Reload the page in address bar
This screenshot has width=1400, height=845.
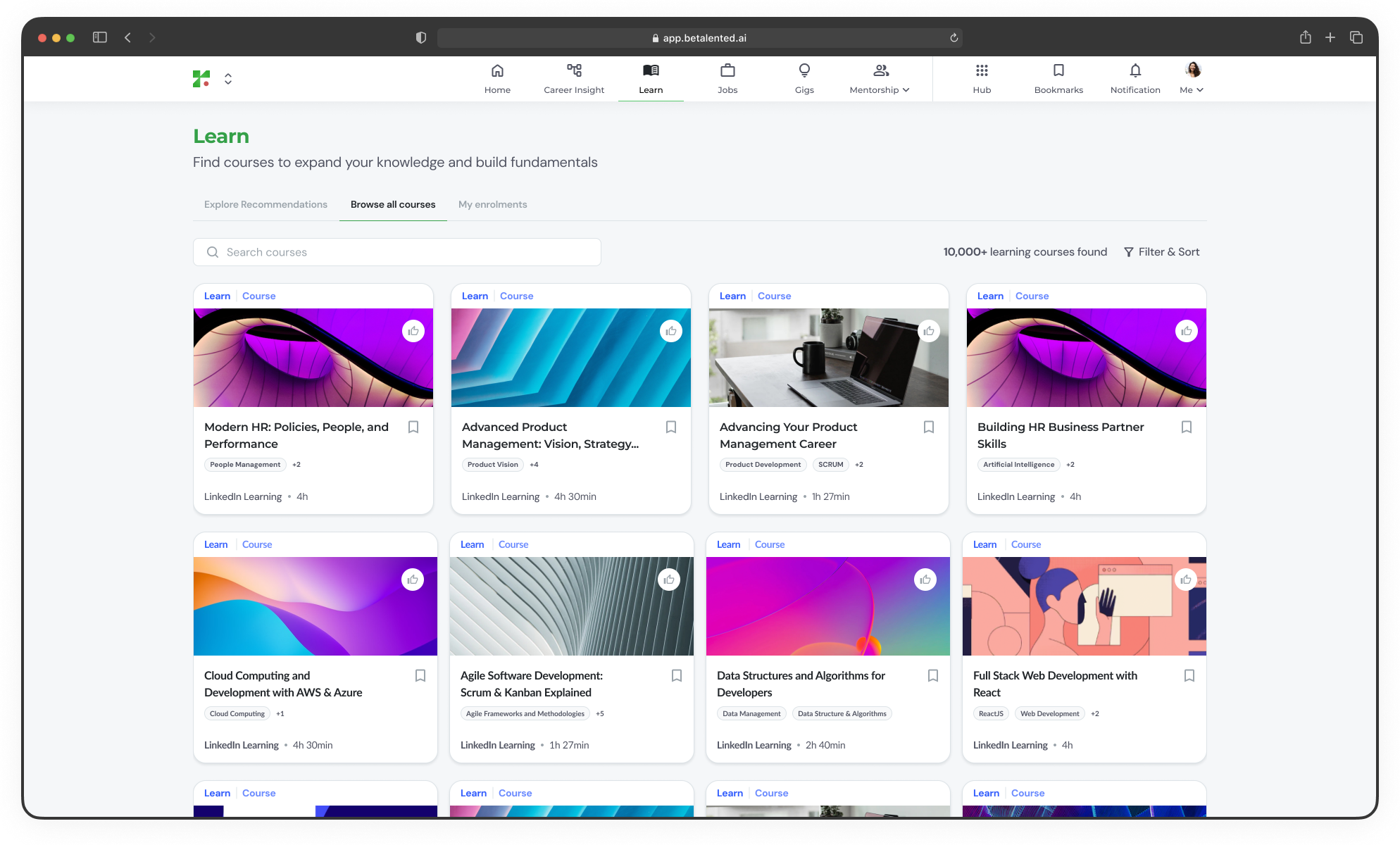954,38
